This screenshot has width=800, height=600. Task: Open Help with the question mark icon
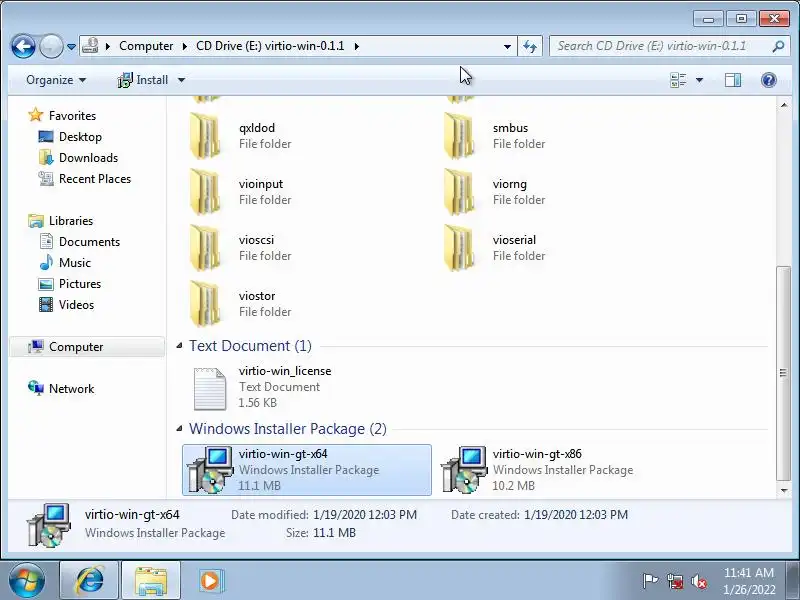768,80
